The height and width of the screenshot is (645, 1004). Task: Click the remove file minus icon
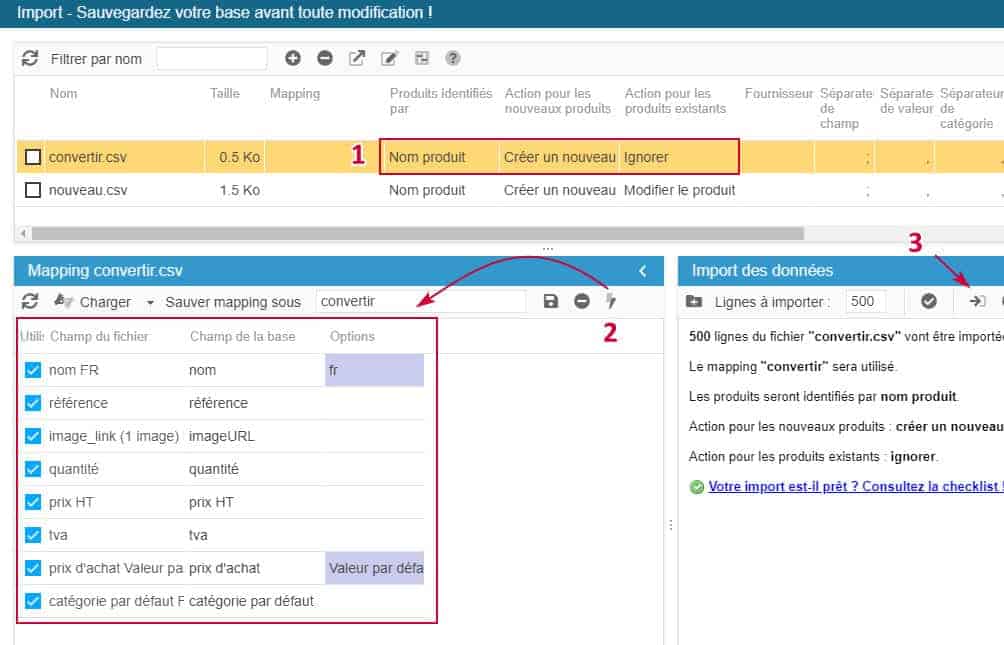(325, 59)
